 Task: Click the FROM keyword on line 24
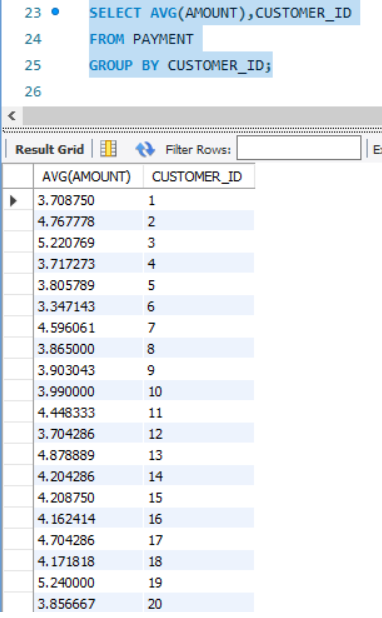coord(107,39)
